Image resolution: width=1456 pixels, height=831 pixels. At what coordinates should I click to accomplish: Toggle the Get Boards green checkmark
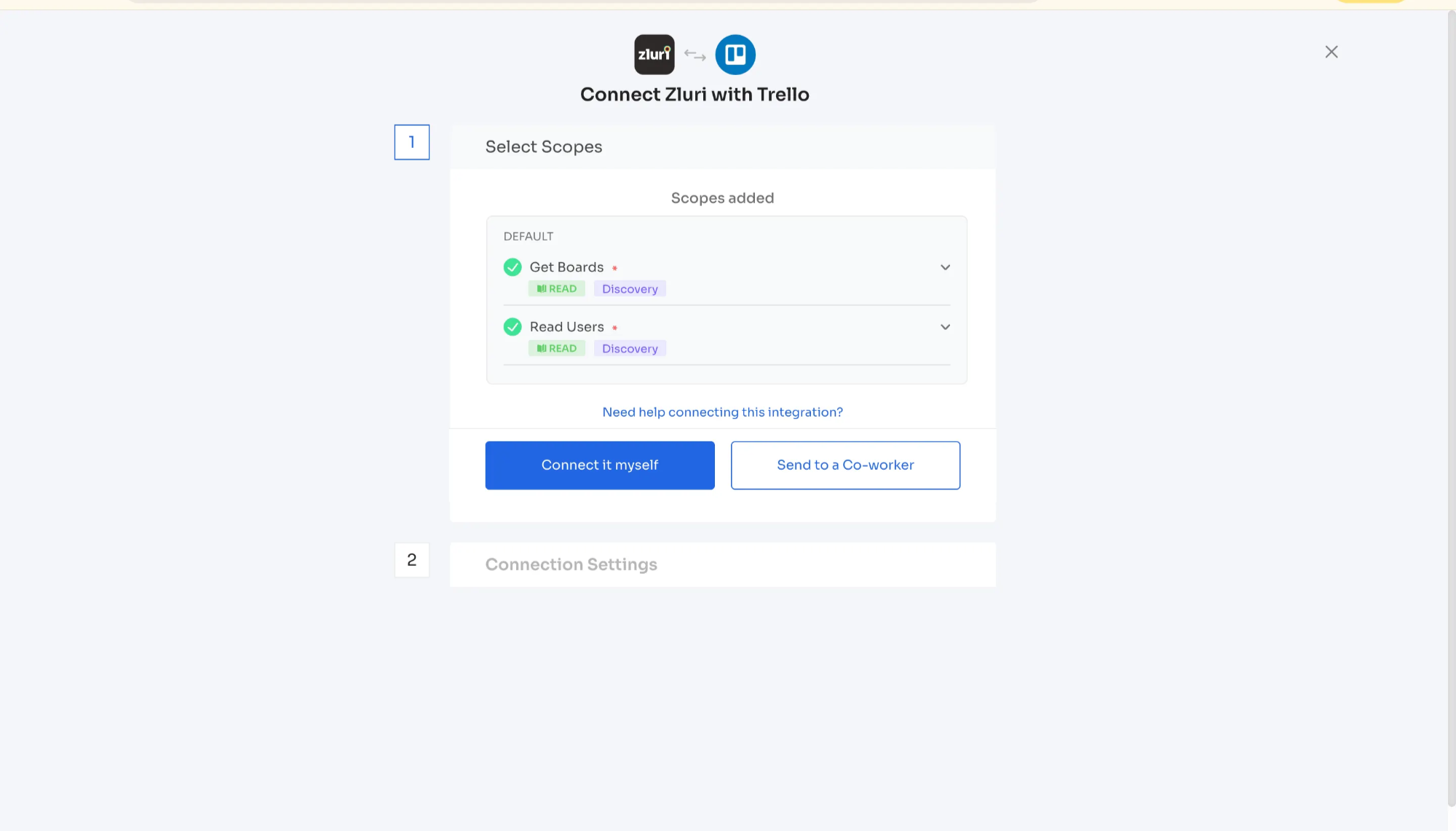tap(513, 267)
